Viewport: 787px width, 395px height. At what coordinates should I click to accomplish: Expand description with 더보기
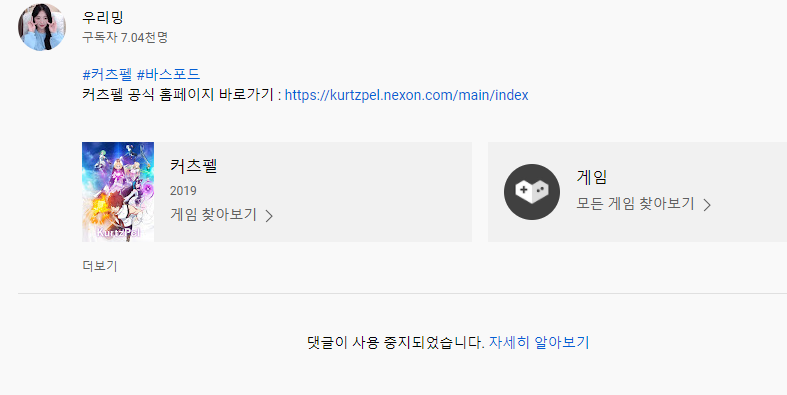(x=100, y=266)
